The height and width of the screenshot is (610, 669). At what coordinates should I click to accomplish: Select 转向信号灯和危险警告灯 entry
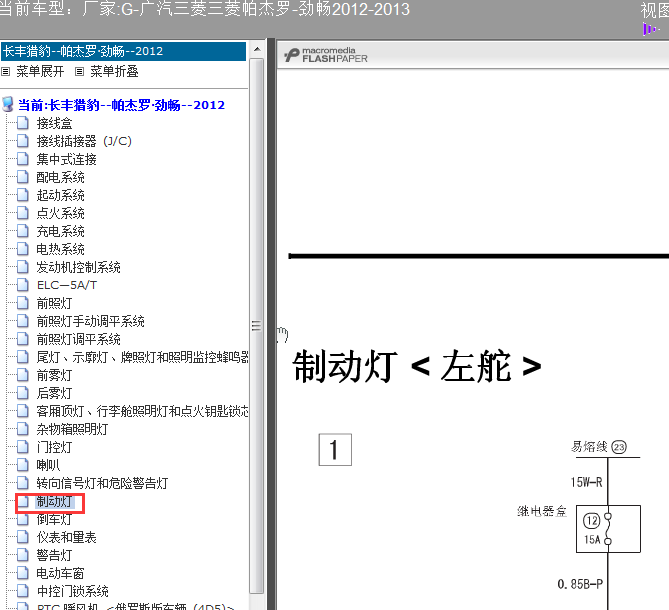tap(102, 483)
